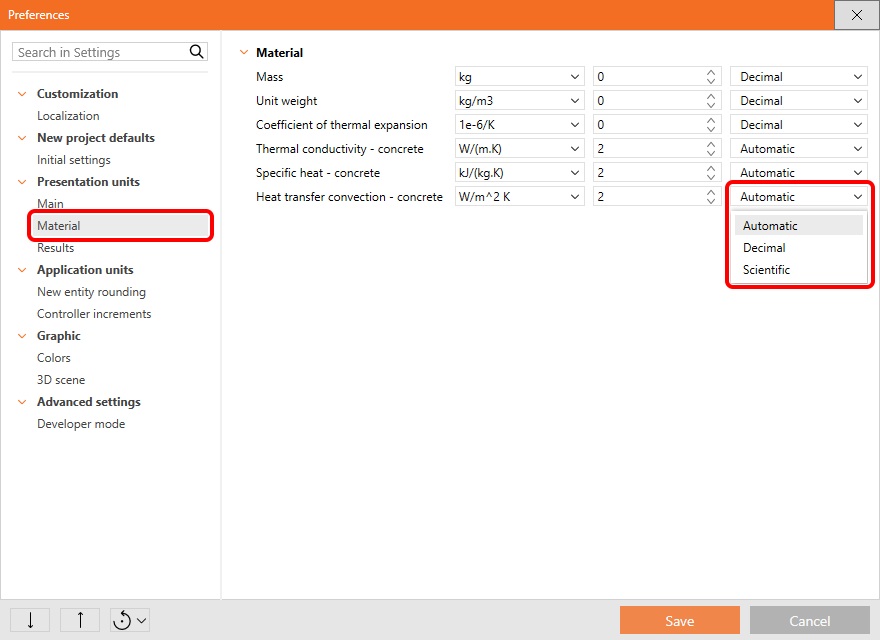
Task: Select Developer mode in the sidebar
Action: (81, 424)
